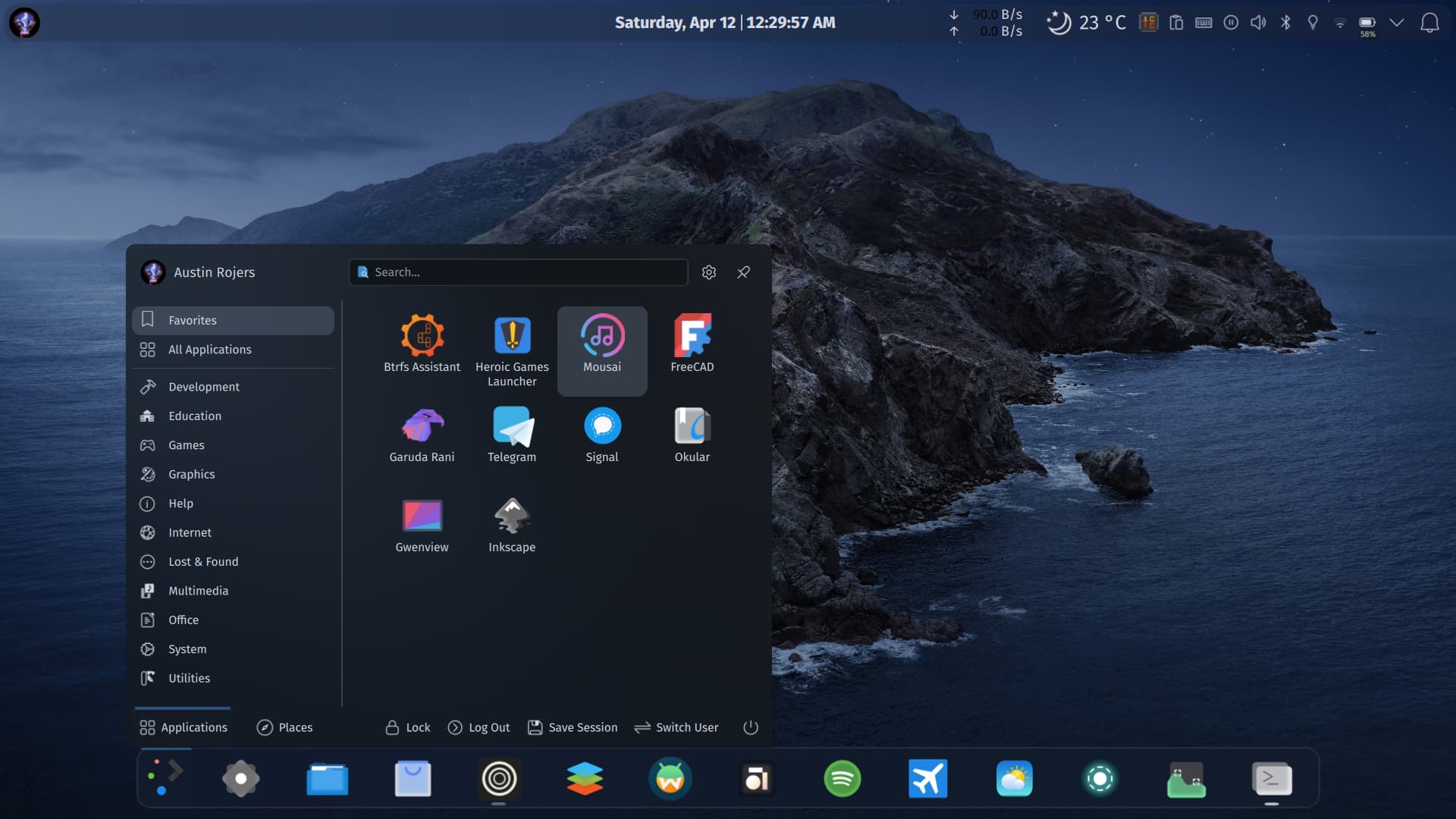Open the Graphics category
This screenshot has width=1456, height=819.
pyautogui.click(x=233, y=474)
